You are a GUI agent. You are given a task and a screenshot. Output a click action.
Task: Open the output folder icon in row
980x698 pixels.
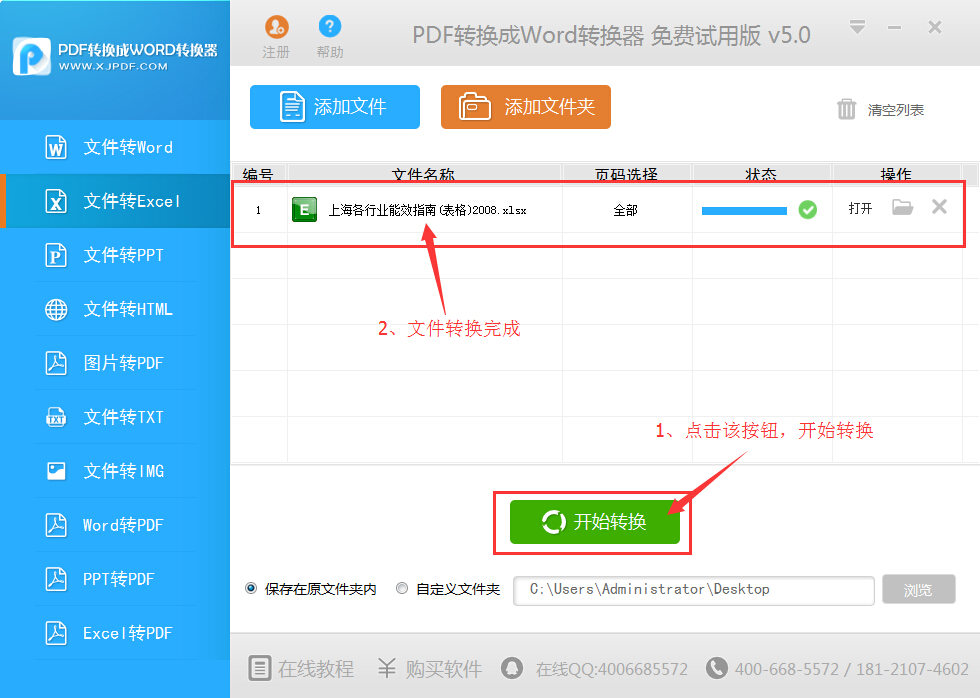coord(902,207)
